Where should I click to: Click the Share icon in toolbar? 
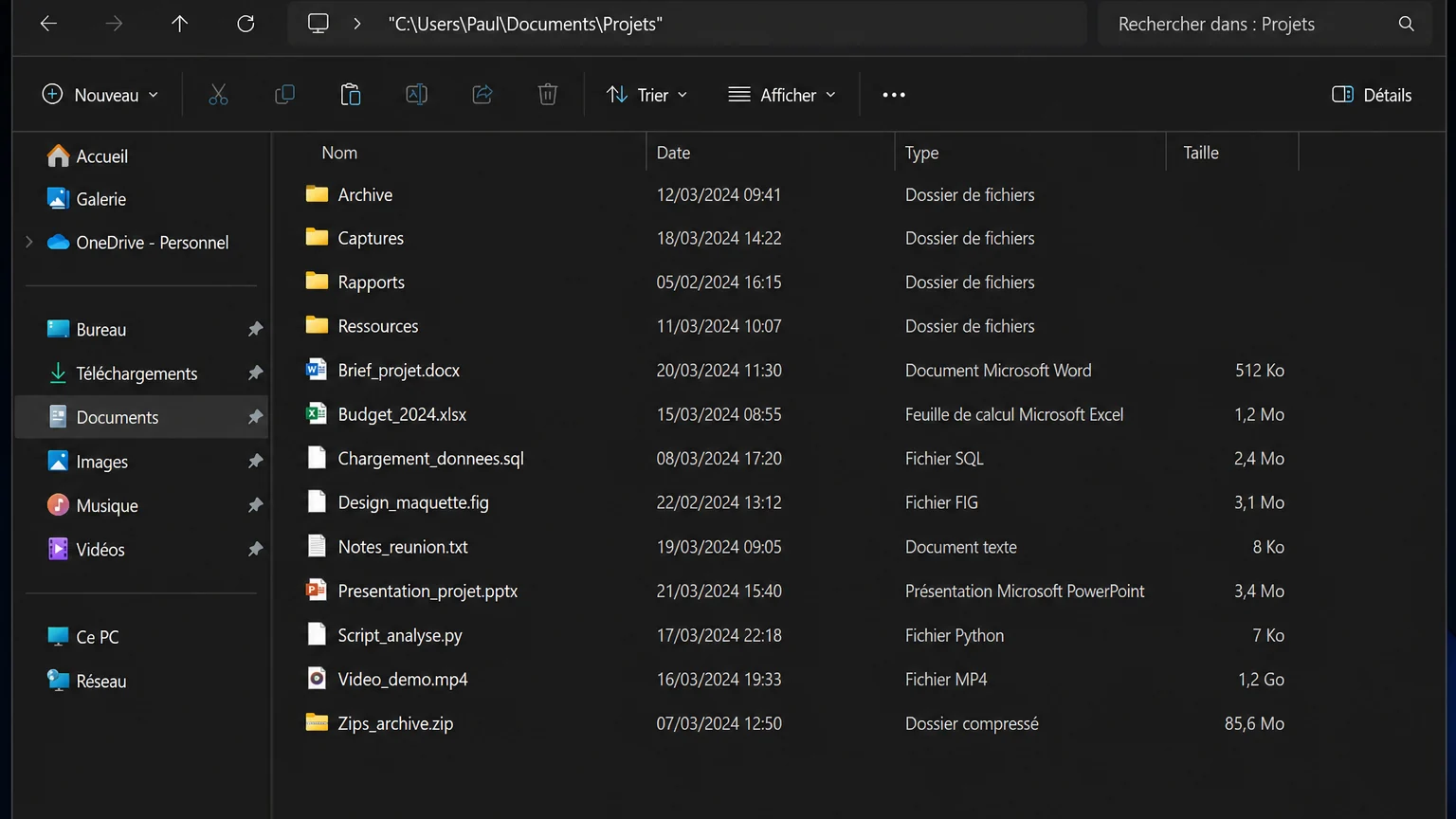point(482,95)
